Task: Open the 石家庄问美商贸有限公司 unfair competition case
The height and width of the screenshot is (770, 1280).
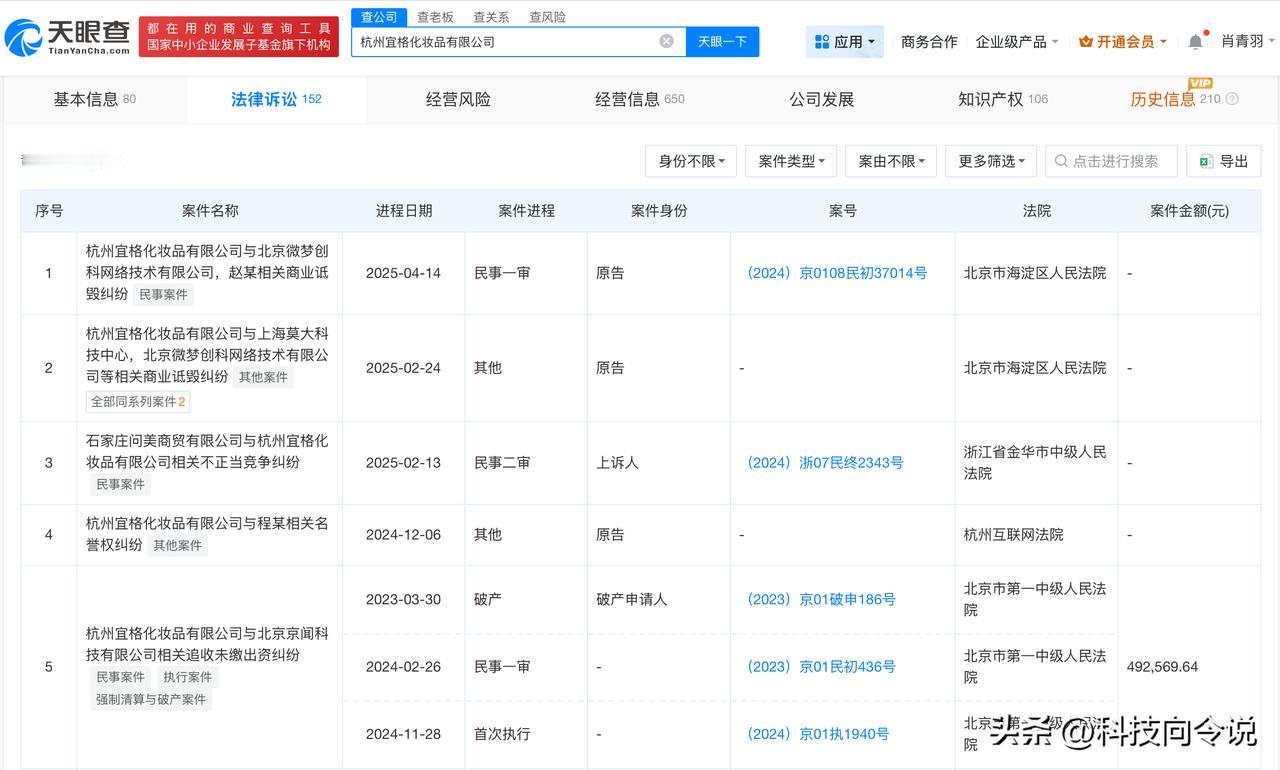Action: click(x=207, y=451)
